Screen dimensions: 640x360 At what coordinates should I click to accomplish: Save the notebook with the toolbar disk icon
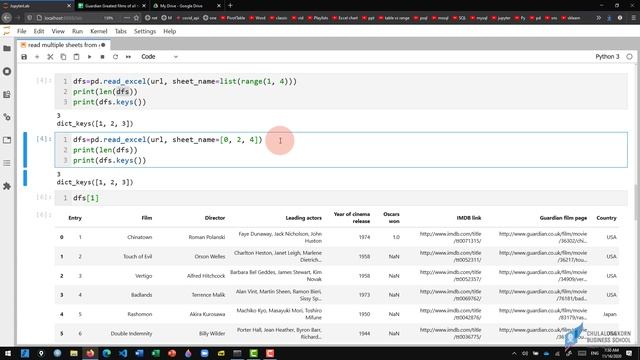pyautogui.click(x=24, y=57)
